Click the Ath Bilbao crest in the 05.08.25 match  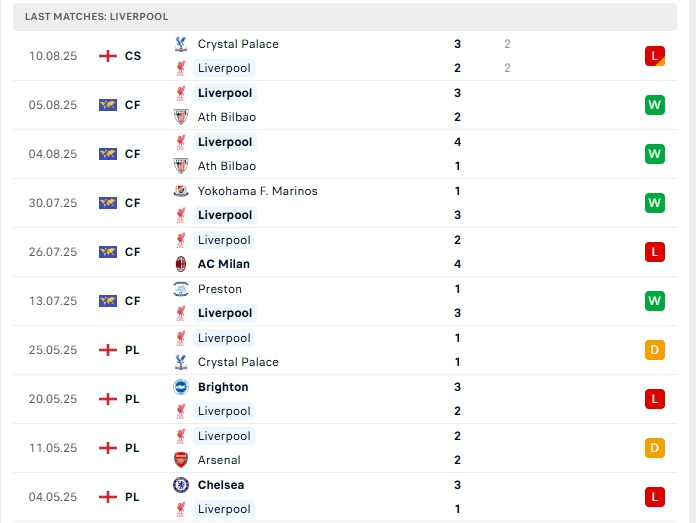(181, 117)
